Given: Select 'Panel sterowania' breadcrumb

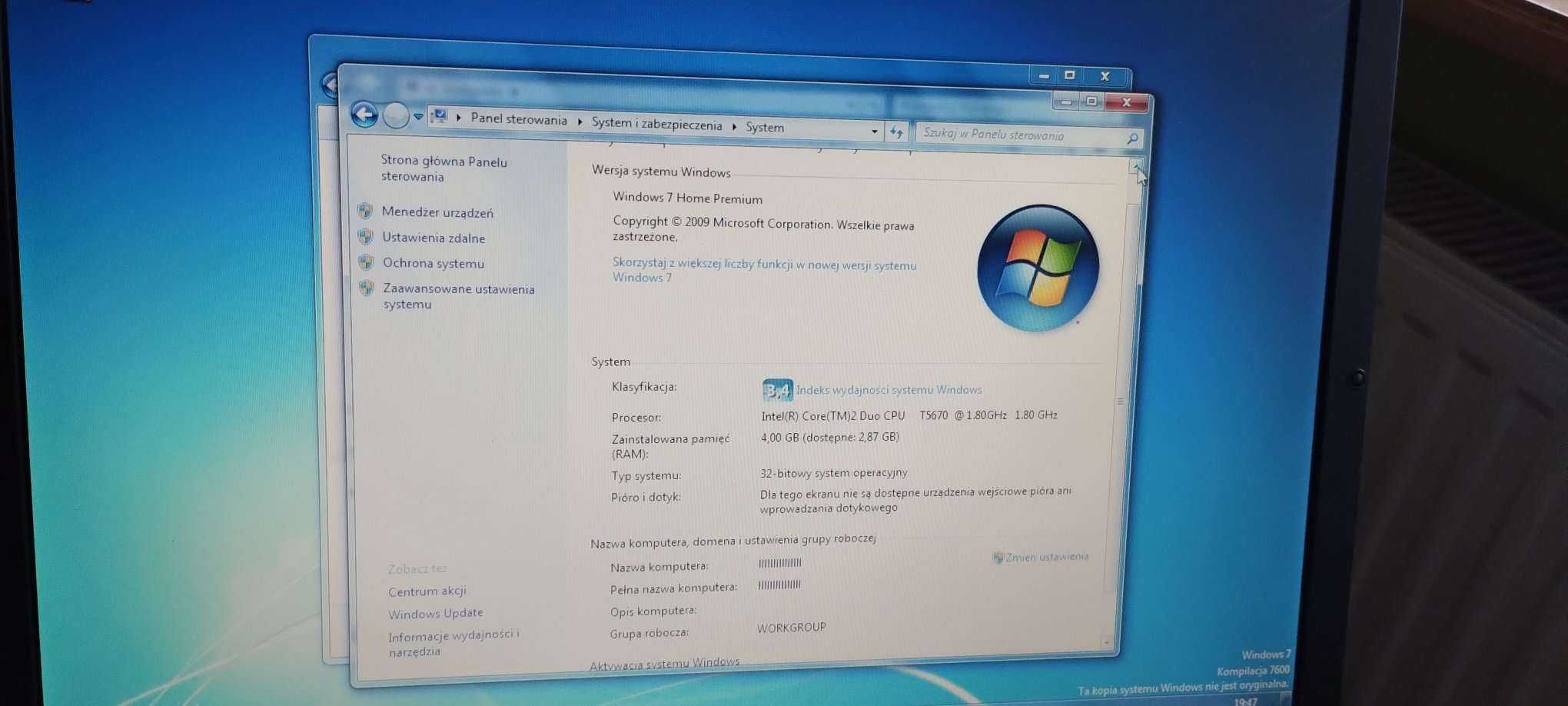Looking at the screenshot, I should [519, 119].
